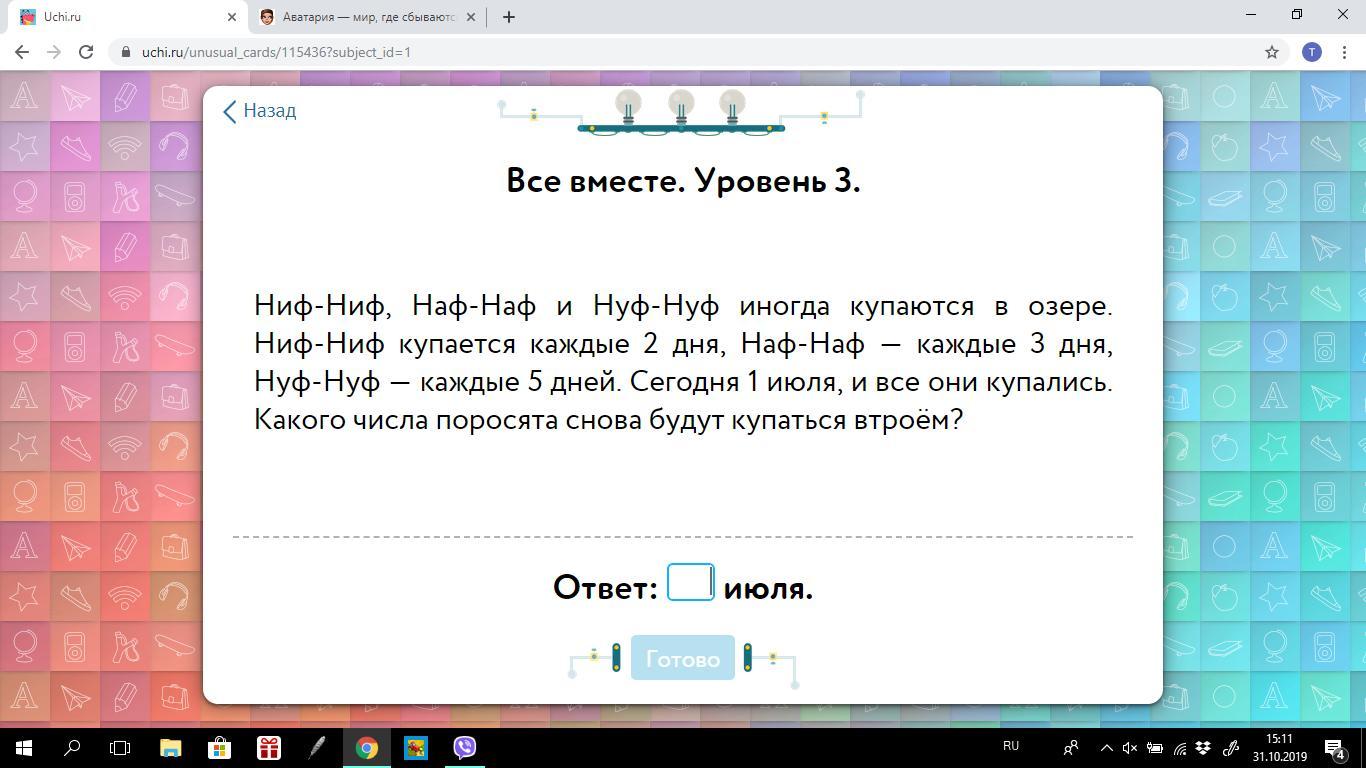The height and width of the screenshot is (768, 1366).
Task: Submit the answer with the Готово button
Action: pyautogui.click(x=682, y=658)
